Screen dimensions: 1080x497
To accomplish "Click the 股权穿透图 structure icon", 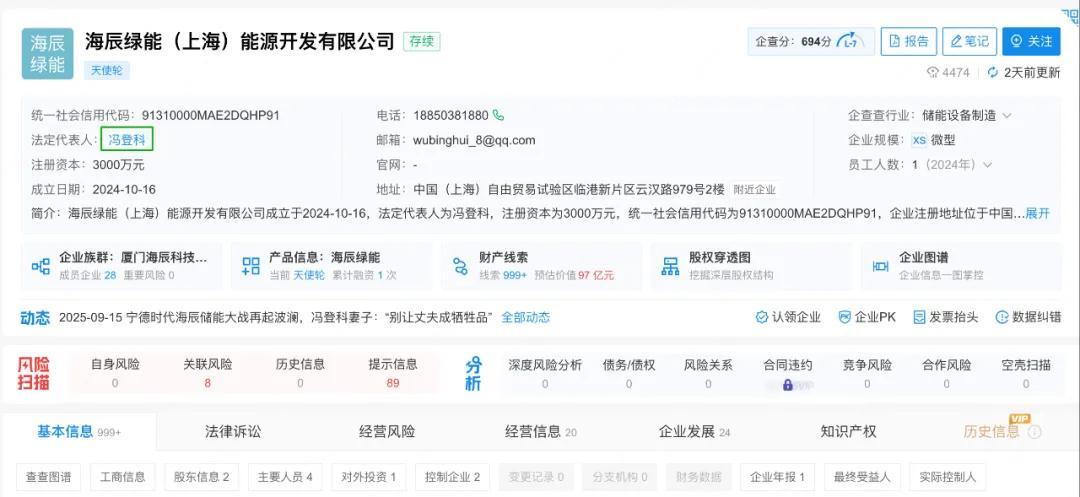I will (x=670, y=266).
